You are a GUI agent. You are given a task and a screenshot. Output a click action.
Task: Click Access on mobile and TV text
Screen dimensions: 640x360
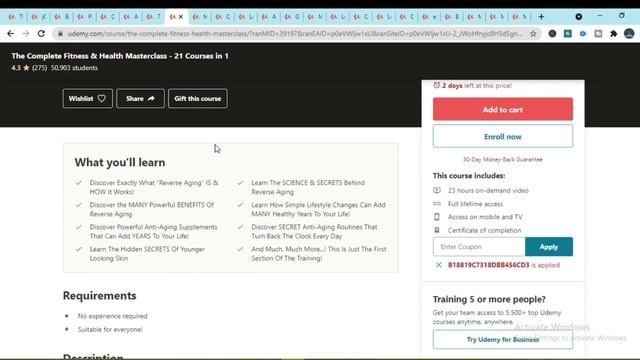485,217
